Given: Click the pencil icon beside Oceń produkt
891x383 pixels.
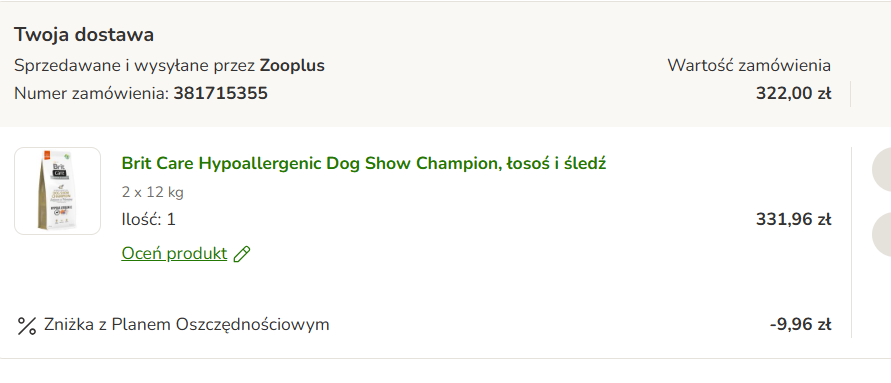Looking at the screenshot, I should pyautogui.click(x=242, y=254).
